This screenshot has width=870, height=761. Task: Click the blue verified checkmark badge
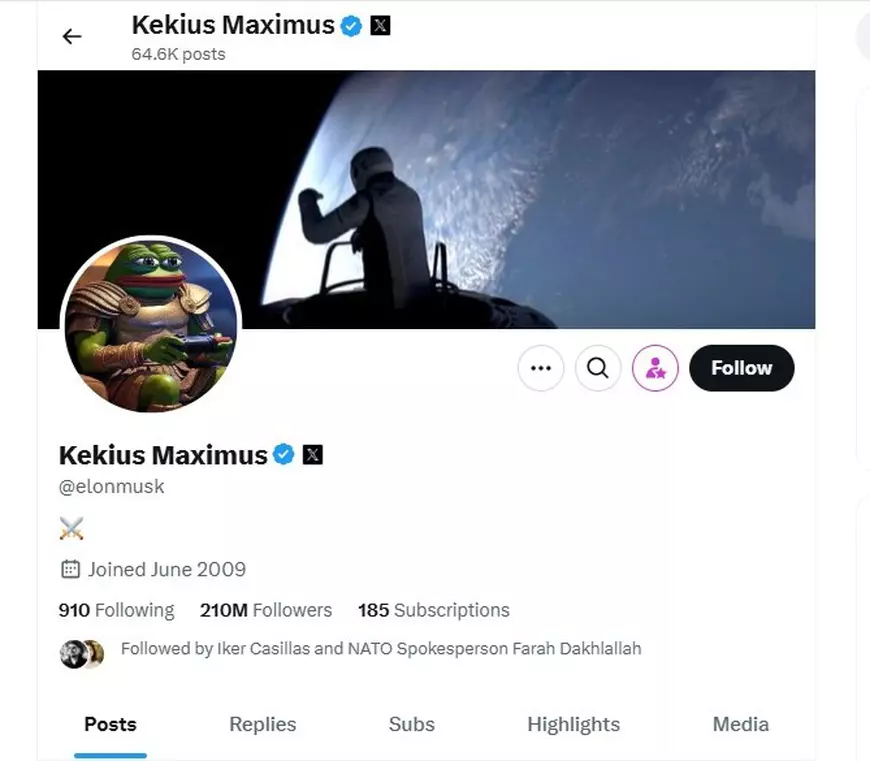pos(284,455)
